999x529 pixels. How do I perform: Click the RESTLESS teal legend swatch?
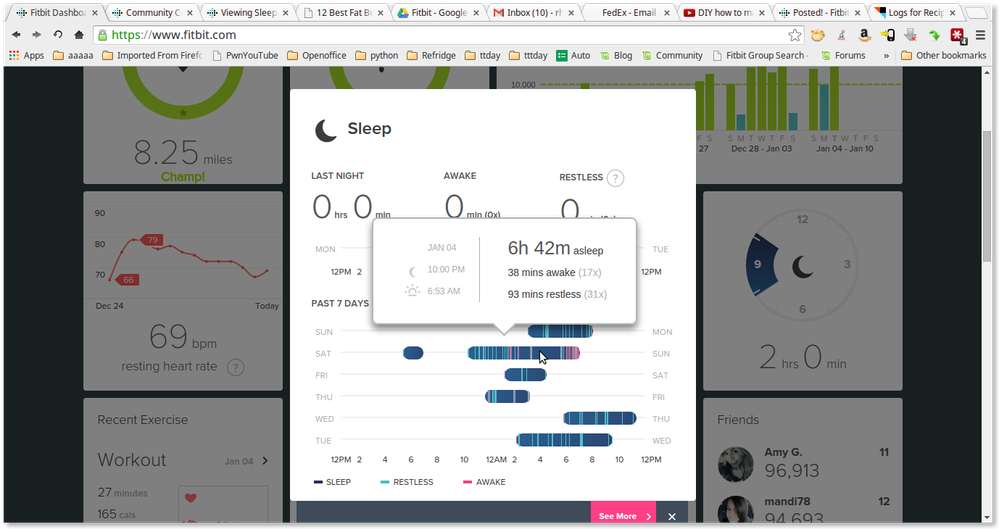(x=385, y=482)
